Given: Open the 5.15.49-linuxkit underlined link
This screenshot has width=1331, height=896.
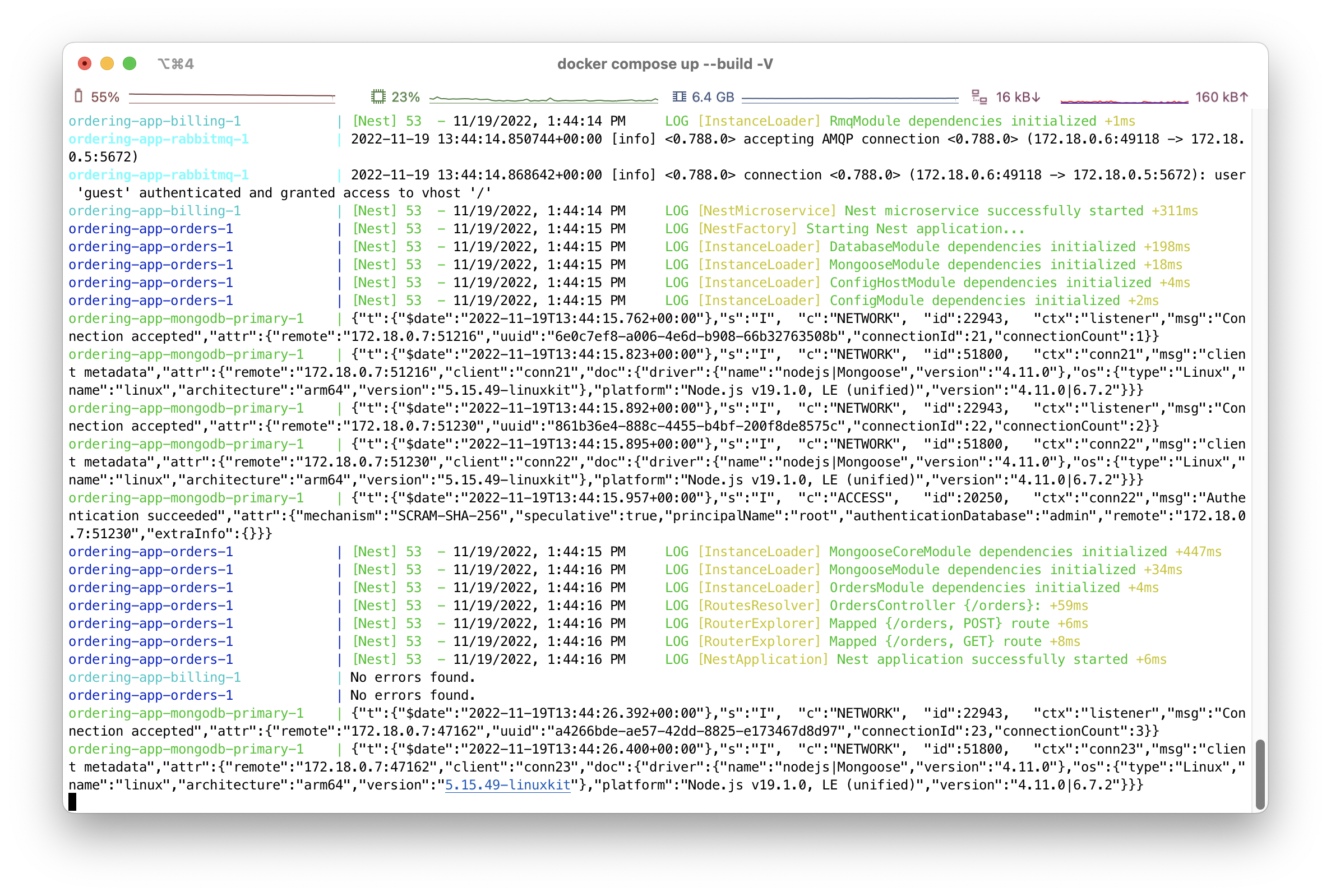Looking at the screenshot, I should pos(507,785).
